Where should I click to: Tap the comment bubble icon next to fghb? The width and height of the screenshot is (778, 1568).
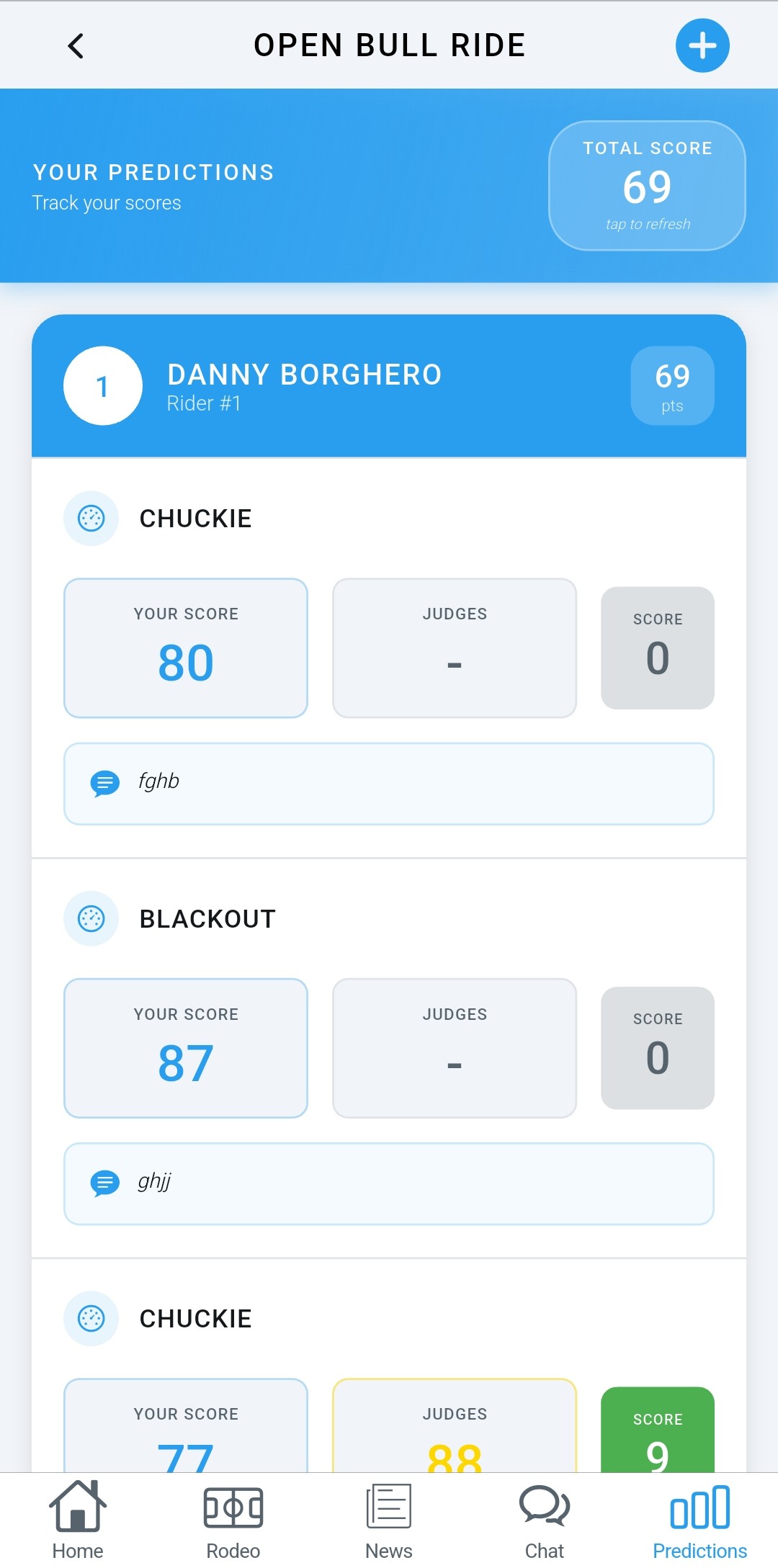(104, 783)
